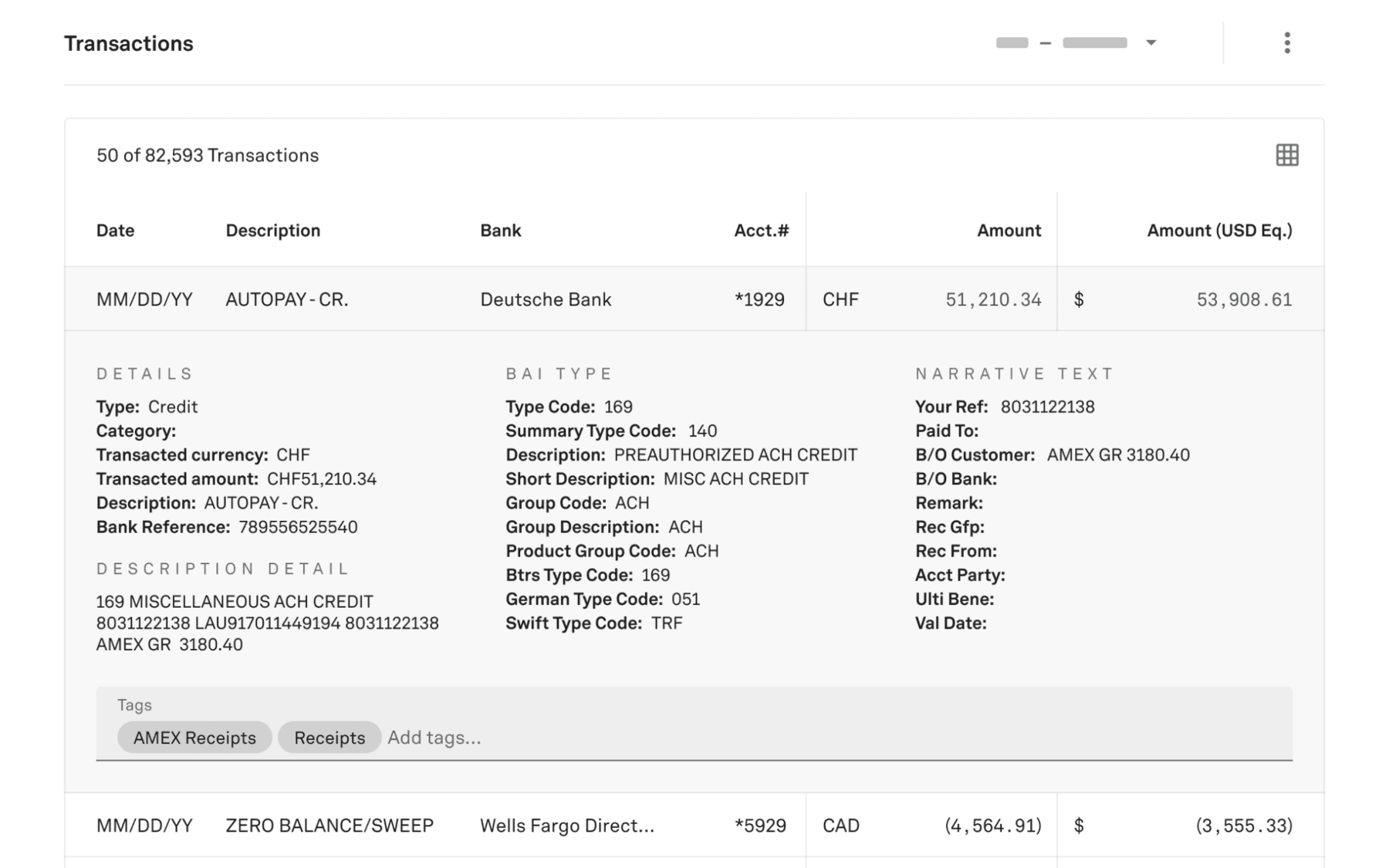Click the Your Ref number 8031122138
Screen dimensions: 1389x868
(x=1047, y=407)
